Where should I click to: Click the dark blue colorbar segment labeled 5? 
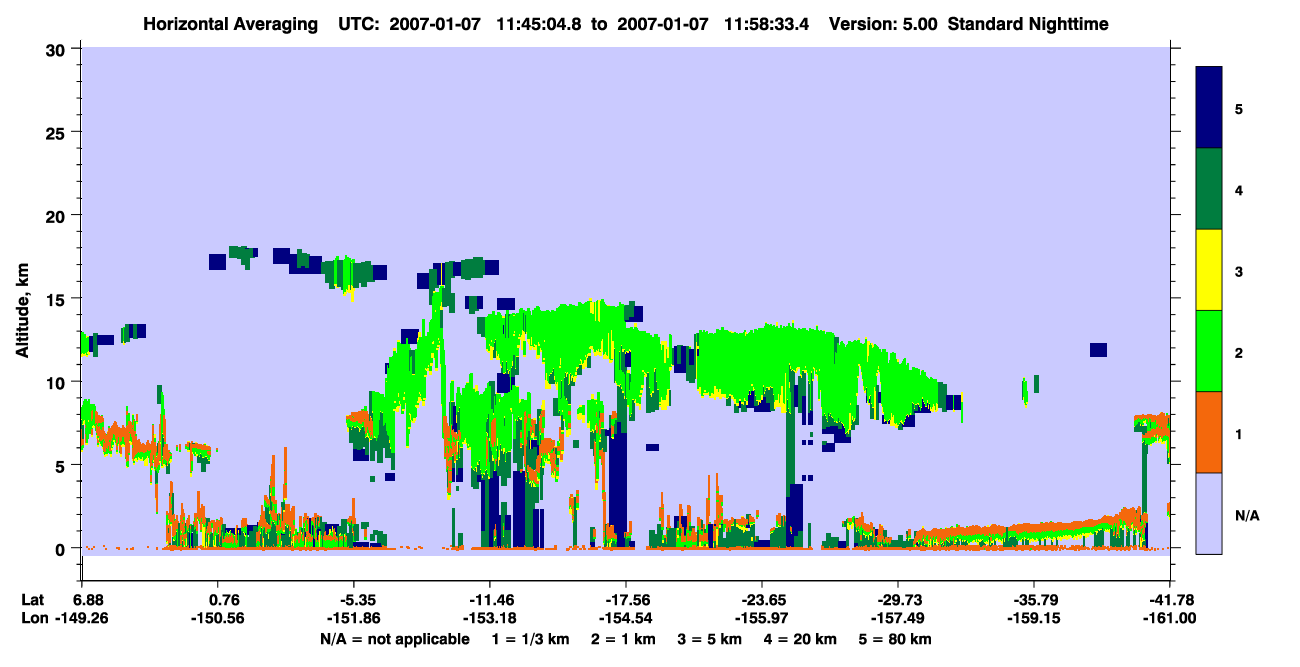tap(1209, 107)
